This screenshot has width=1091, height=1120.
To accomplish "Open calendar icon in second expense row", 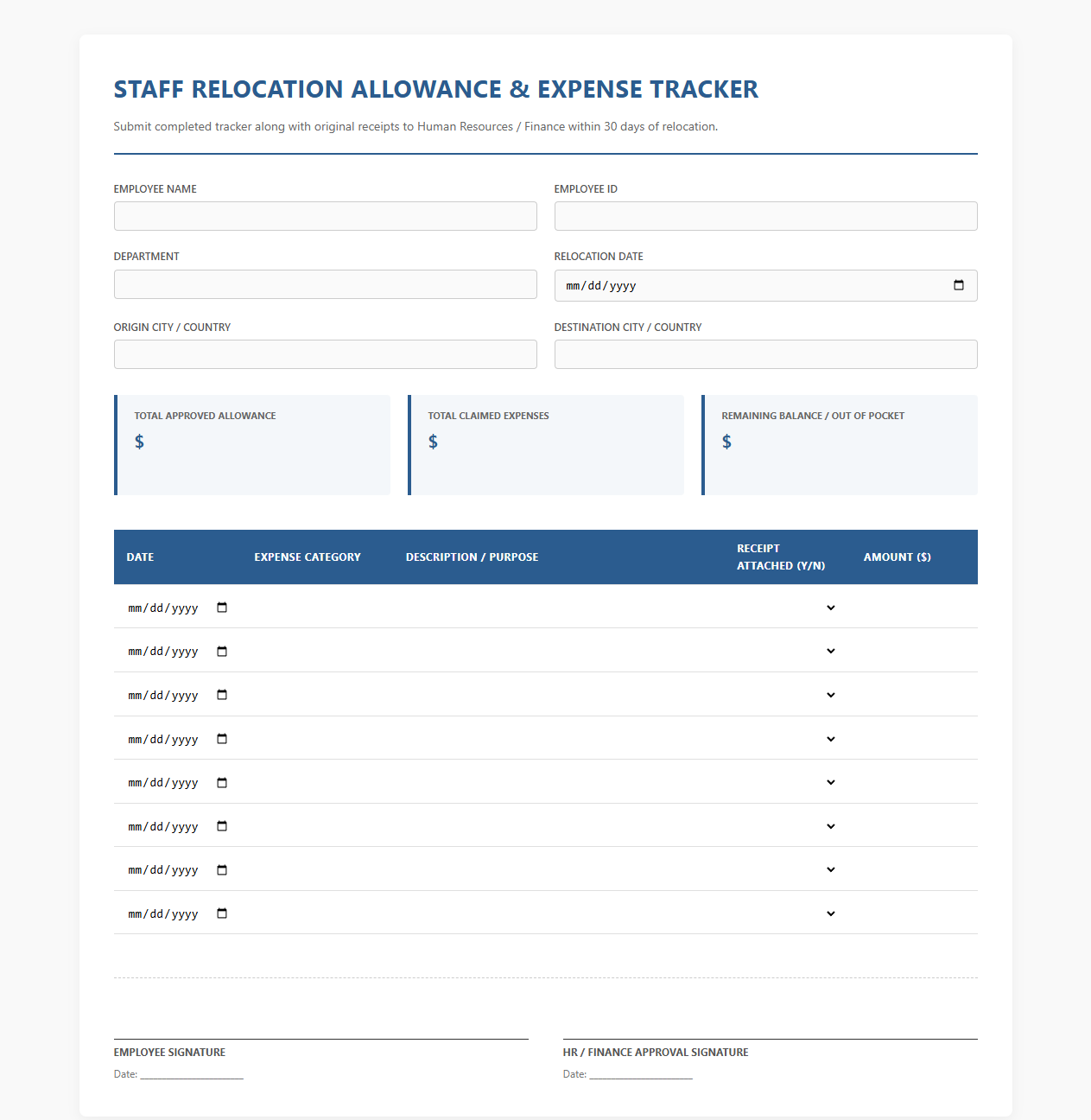I will coord(222,651).
